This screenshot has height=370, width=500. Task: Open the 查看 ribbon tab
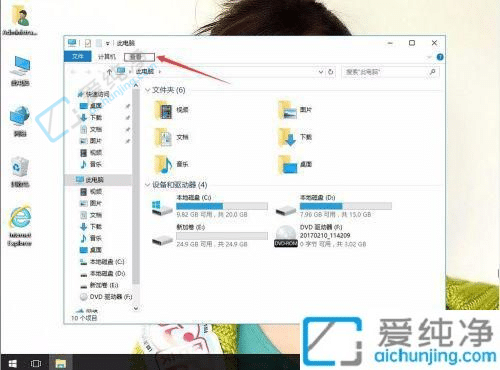point(139,57)
